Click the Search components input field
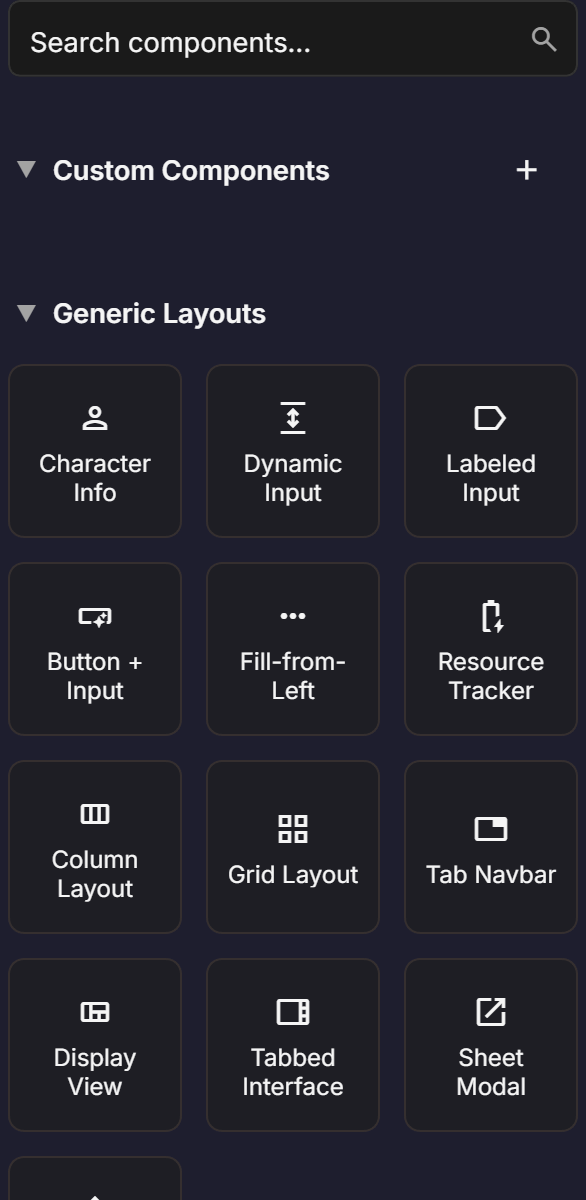586x1200 pixels. [250, 40]
